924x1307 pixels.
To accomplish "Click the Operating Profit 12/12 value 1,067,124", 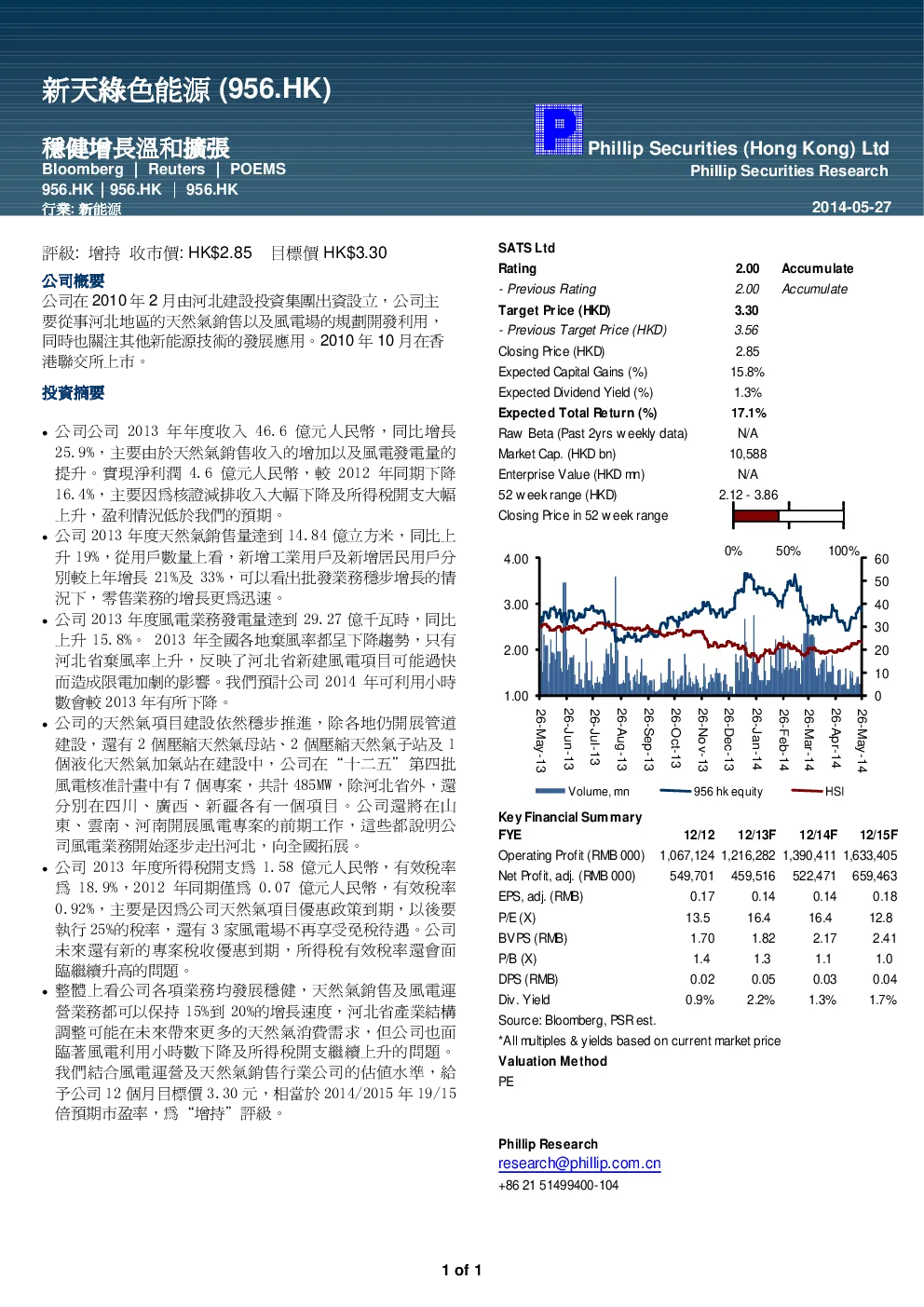I will pyautogui.click(x=687, y=855).
